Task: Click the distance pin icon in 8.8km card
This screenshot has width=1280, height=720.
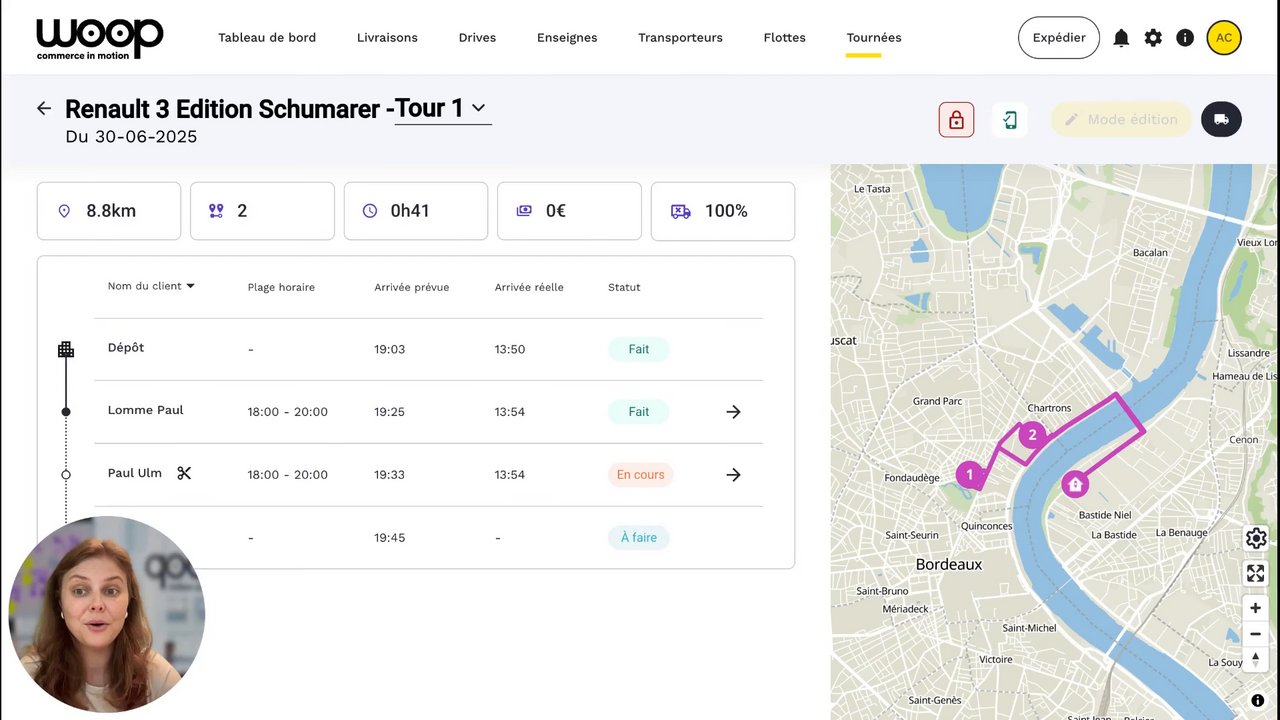Action: pos(64,211)
